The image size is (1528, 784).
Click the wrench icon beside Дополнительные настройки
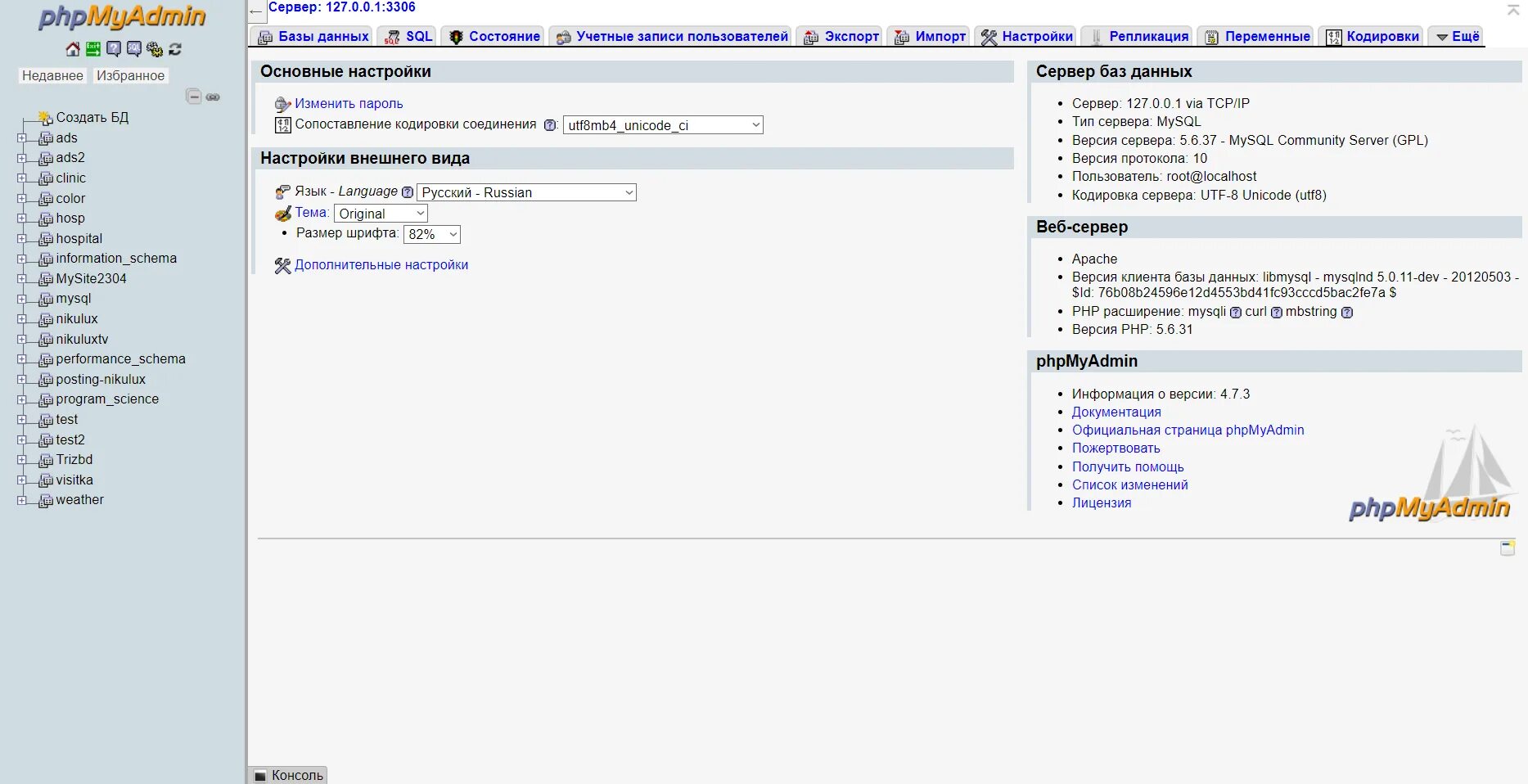click(x=283, y=266)
